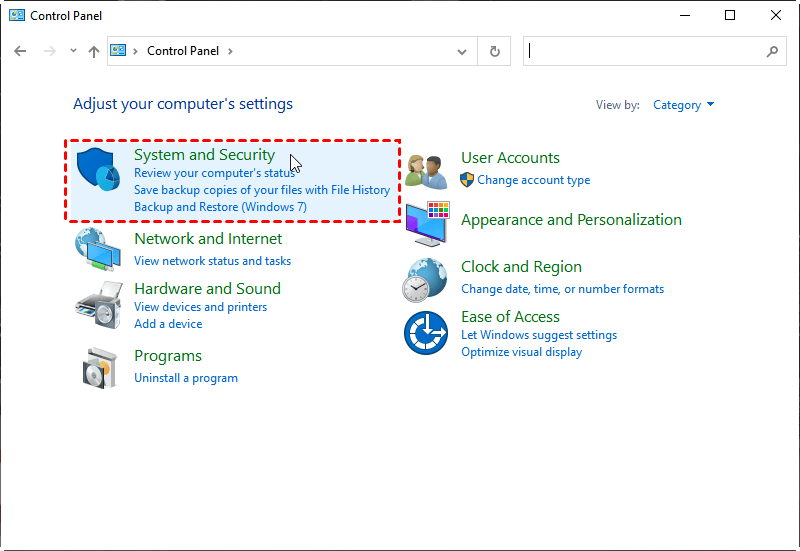Screen dimensions: 800x551
Task: Click the Hardware and Sound printer icon
Action: [x=100, y=304]
